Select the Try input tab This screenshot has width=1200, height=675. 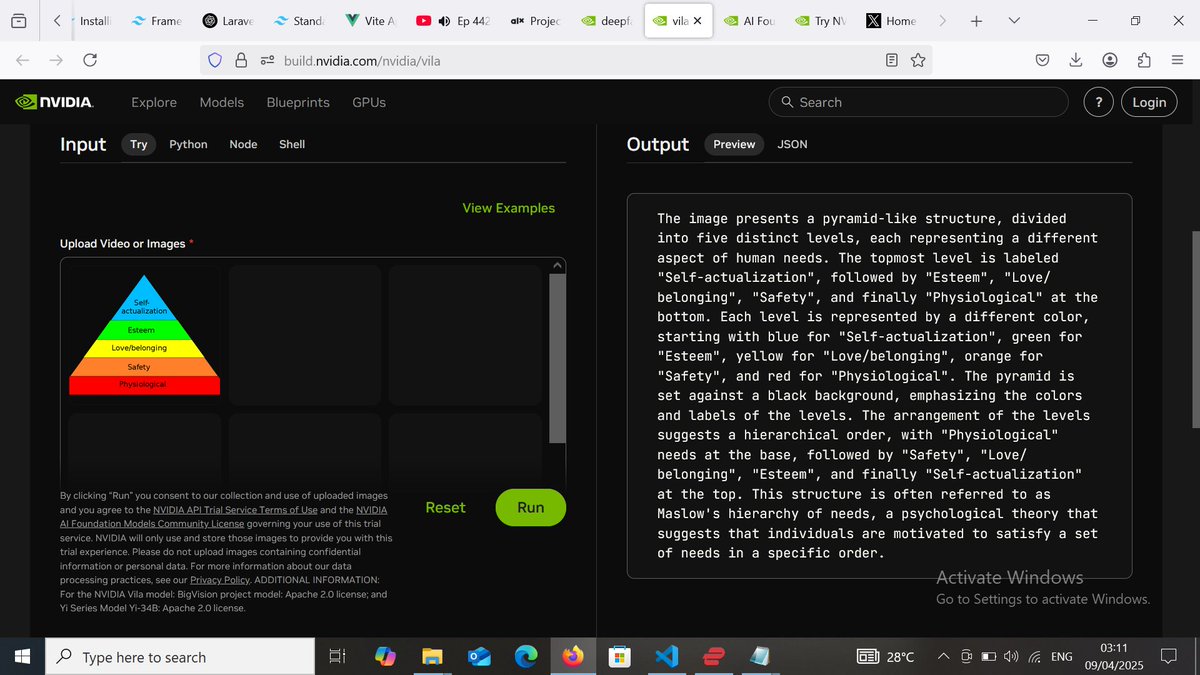[139, 144]
